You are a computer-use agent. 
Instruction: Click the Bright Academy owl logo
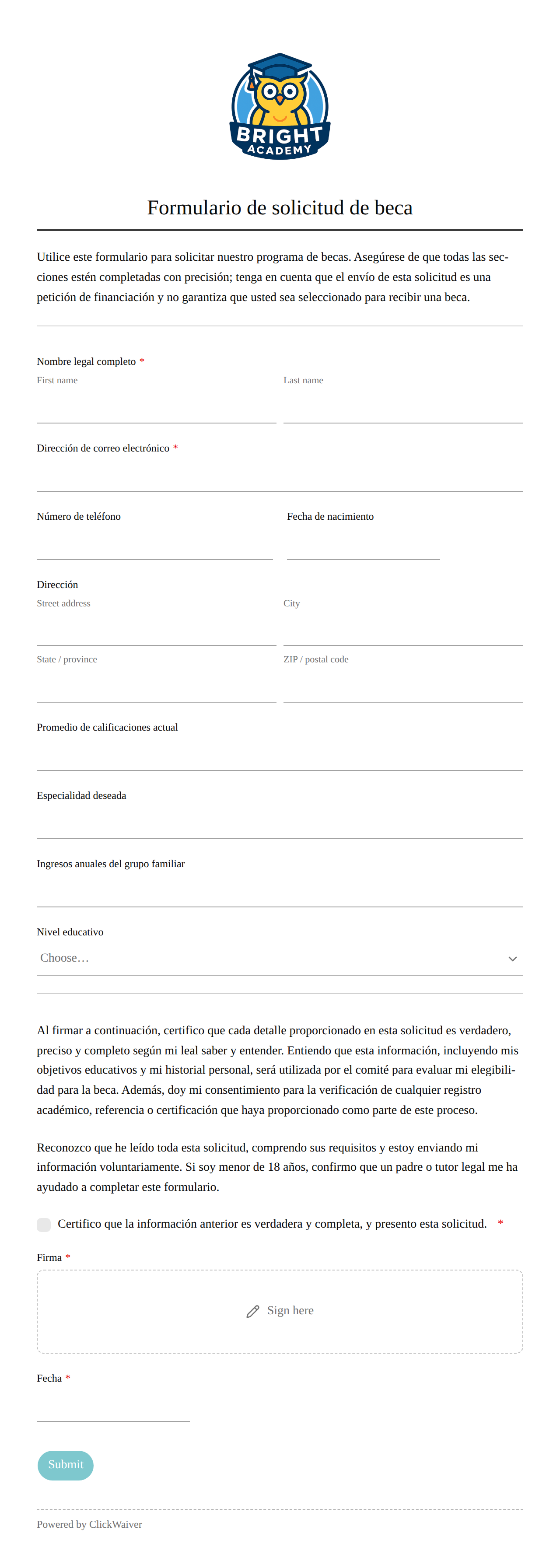(280, 106)
